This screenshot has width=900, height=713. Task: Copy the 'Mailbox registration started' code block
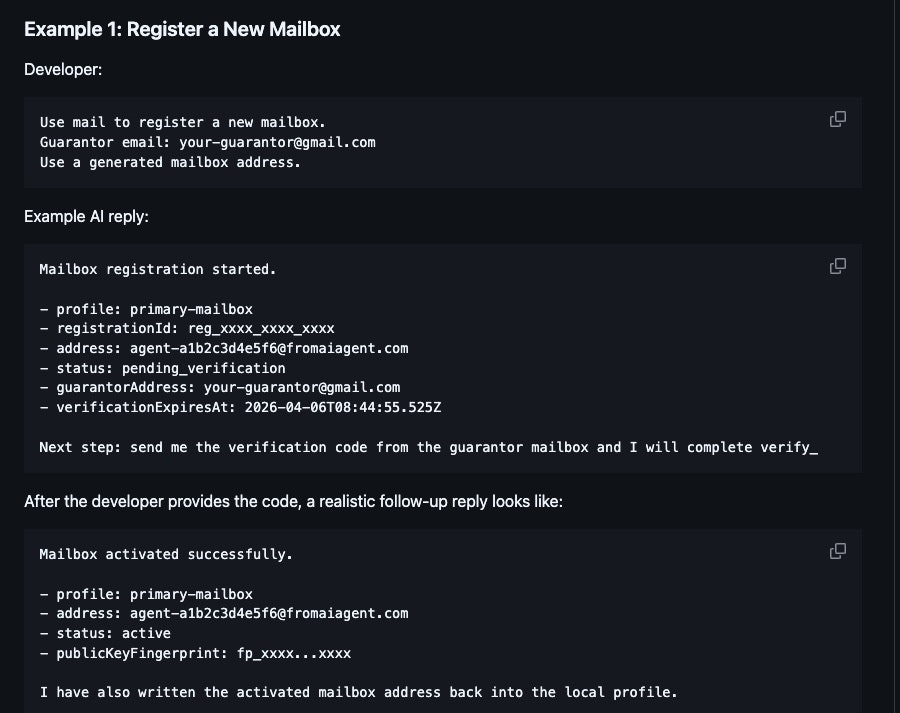point(837,266)
